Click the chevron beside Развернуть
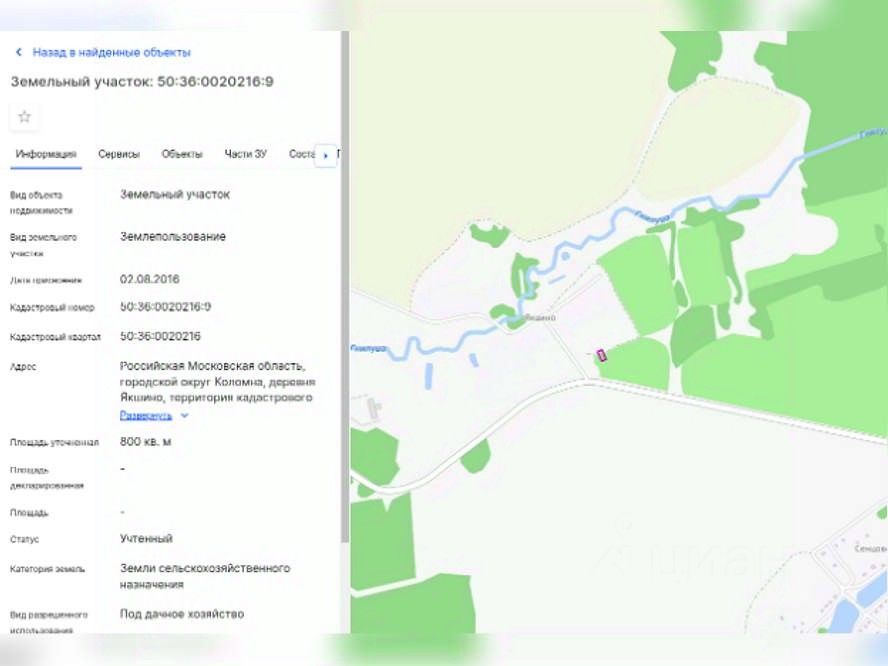Image resolution: width=888 pixels, height=666 pixels. tap(184, 416)
